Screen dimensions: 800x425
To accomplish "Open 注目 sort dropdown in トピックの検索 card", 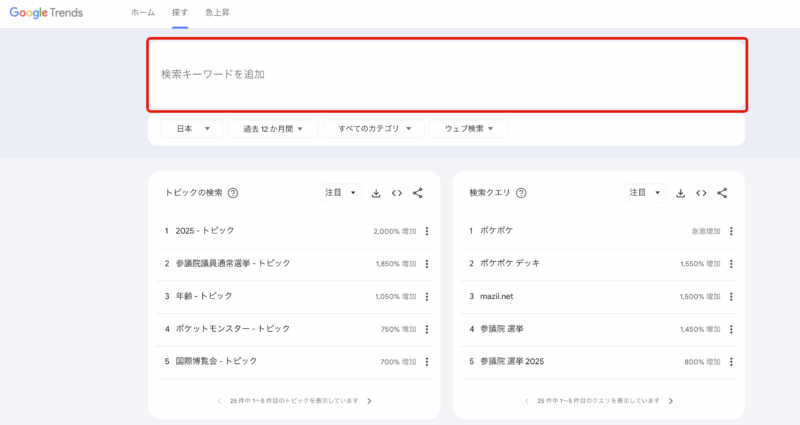I will (340, 193).
